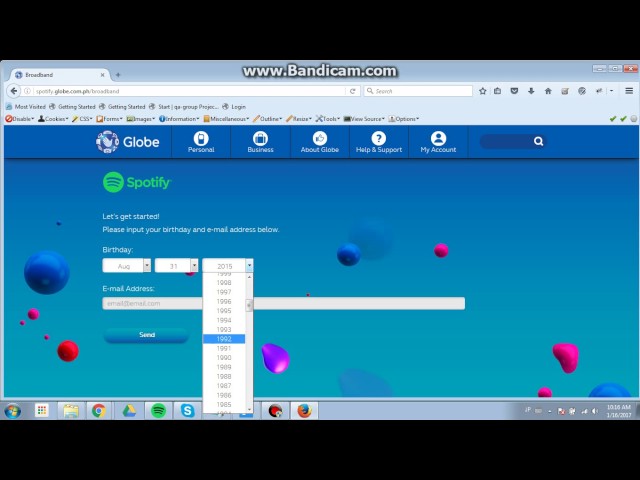This screenshot has height=480, width=640.
Task: Select year 1990 in the list
Action: (224, 358)
